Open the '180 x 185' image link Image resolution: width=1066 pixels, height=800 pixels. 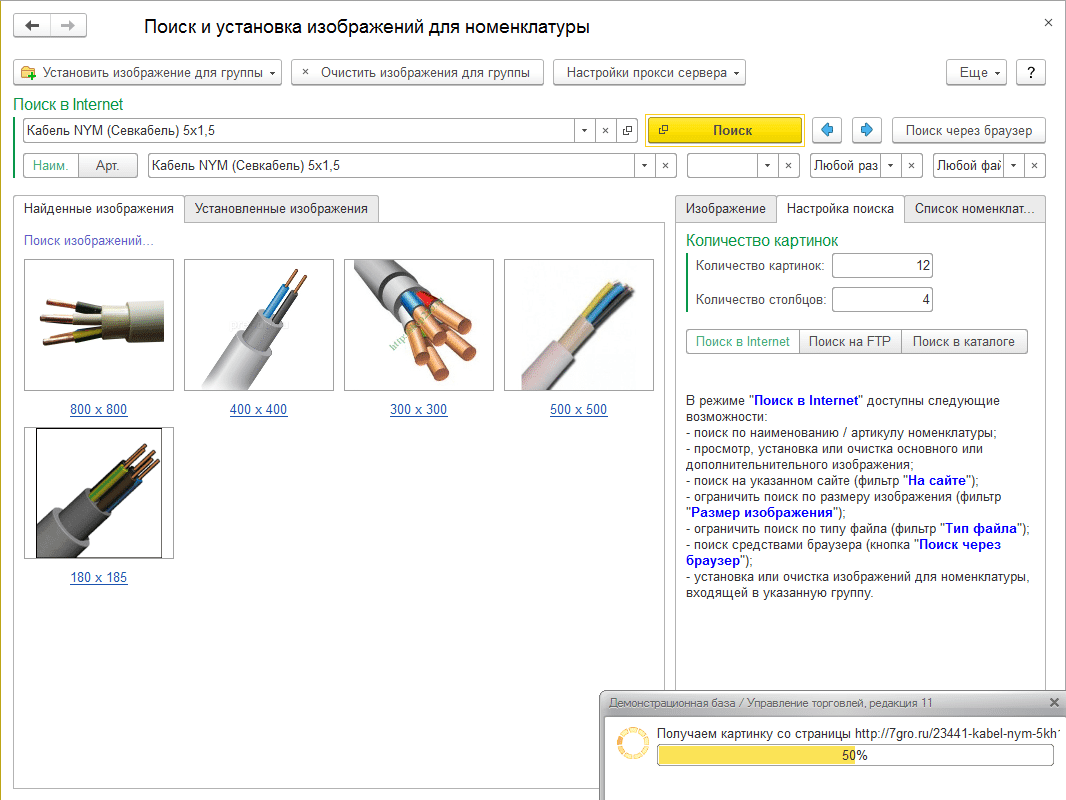pyautogui.click(x=99, y=577)
